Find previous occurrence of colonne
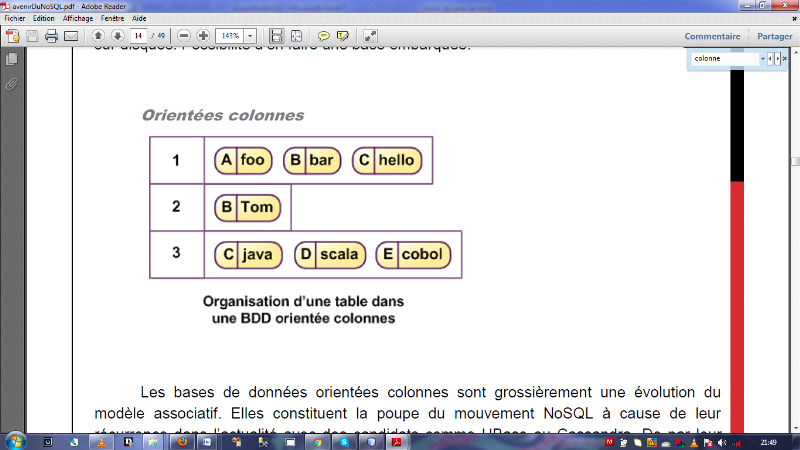Image resolution: width=800 pixels, height=450 pixels. click(770, 59)
